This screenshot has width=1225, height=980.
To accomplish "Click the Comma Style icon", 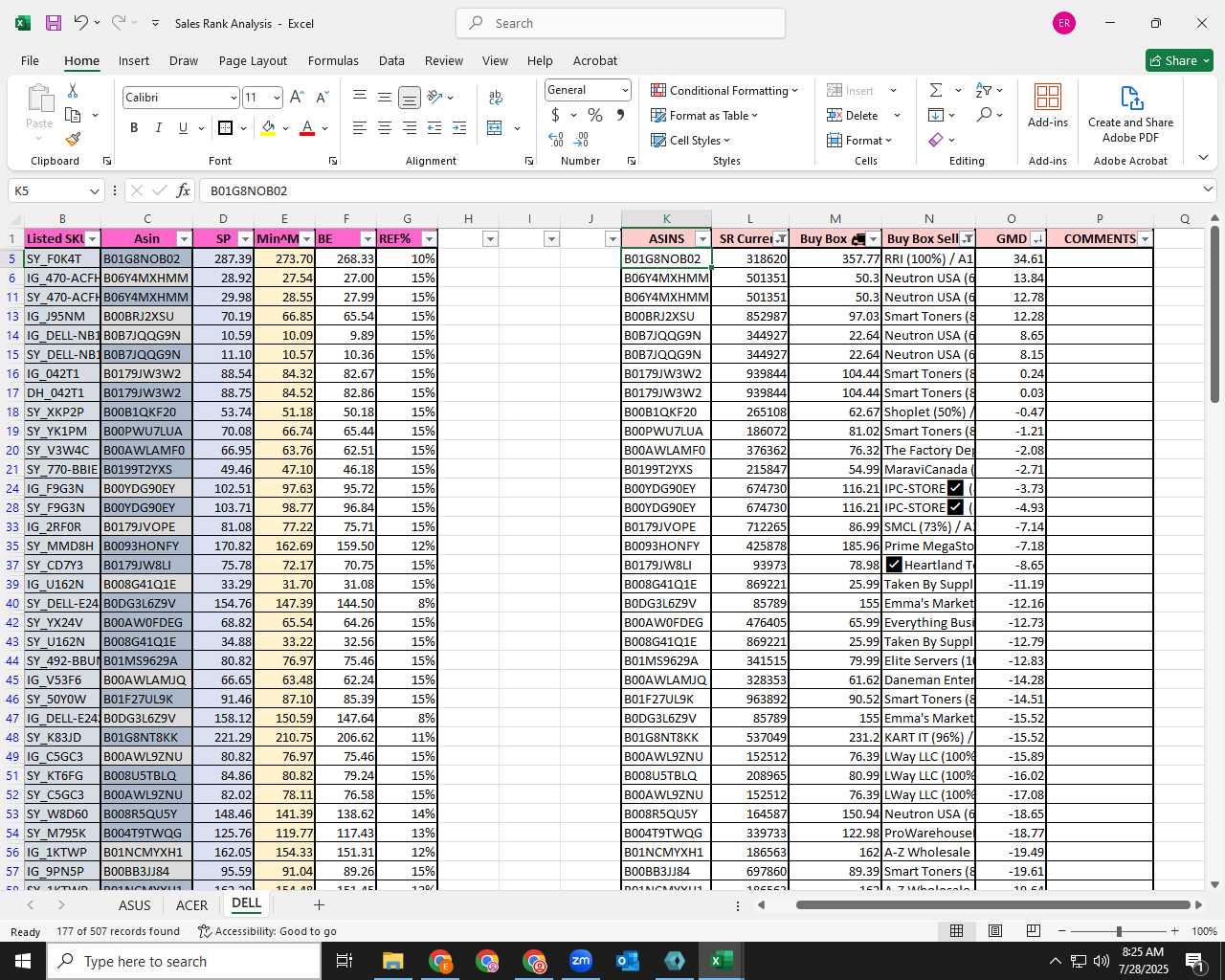I will [620, 115].
